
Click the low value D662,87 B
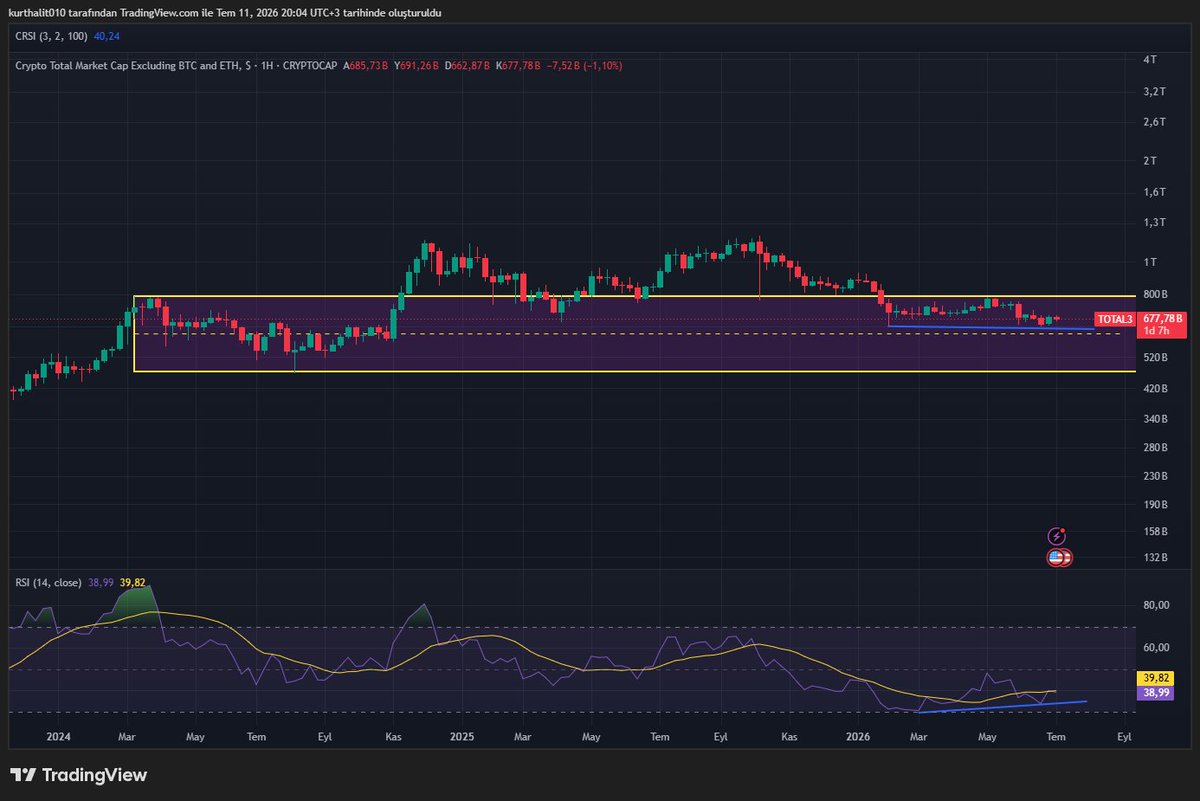(x=468, y=65)
